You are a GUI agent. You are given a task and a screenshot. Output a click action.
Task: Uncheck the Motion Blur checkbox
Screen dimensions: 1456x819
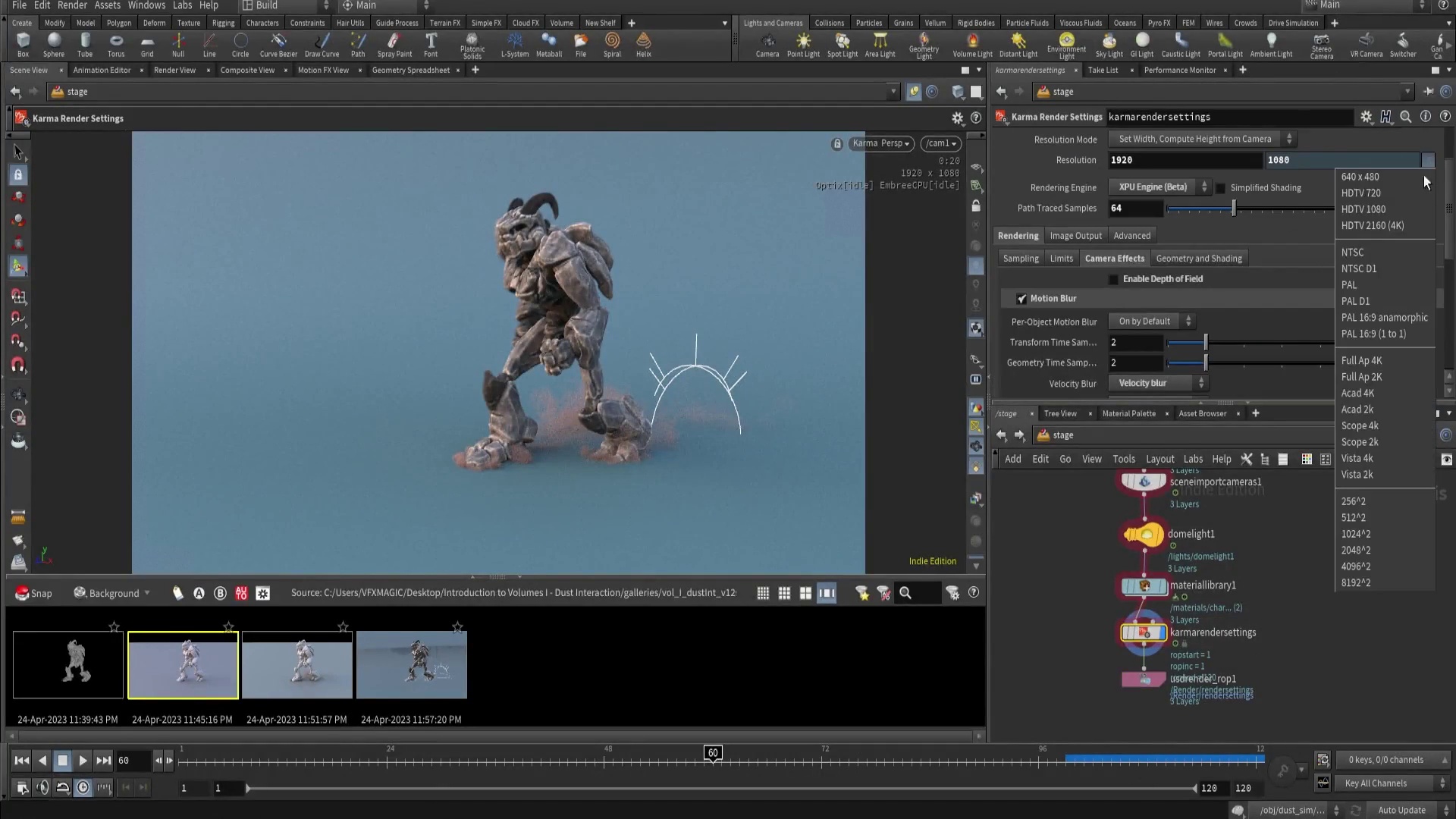pos(1021,299)
